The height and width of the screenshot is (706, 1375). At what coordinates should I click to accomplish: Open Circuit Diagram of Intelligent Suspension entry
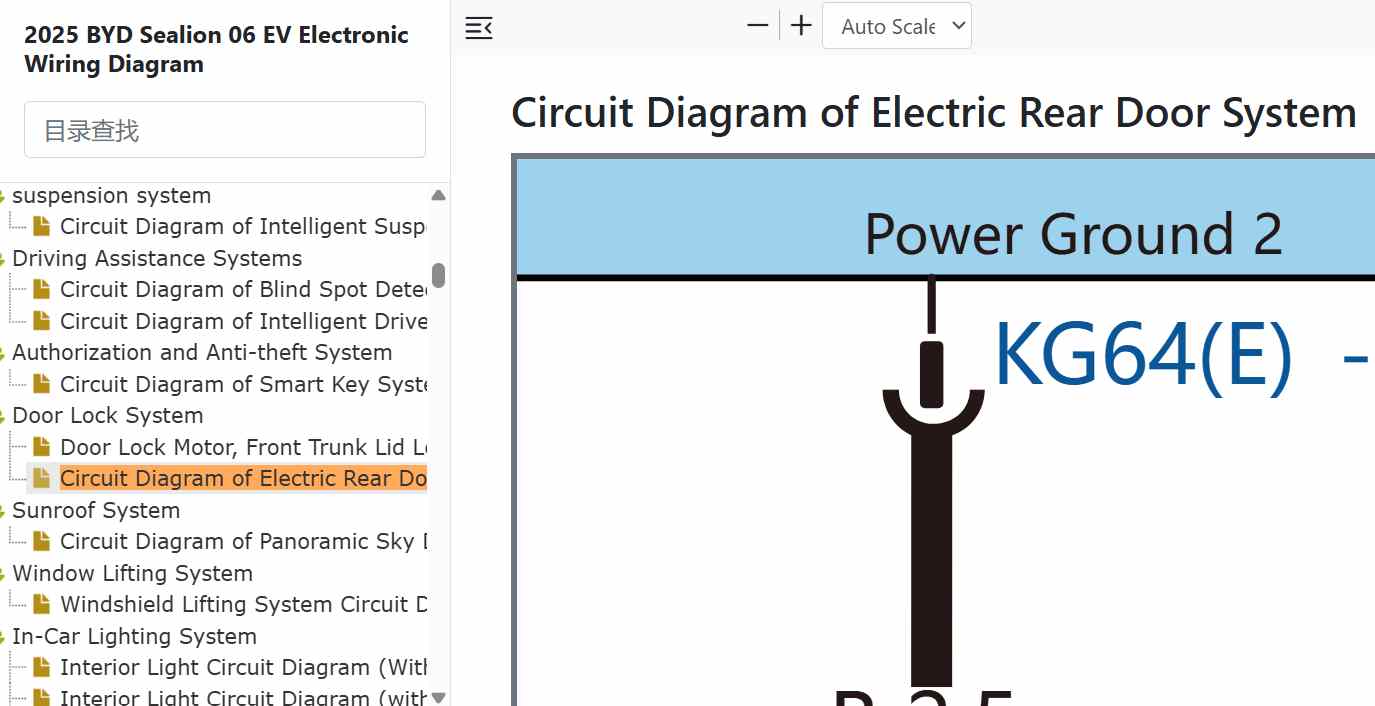[244, 226]
